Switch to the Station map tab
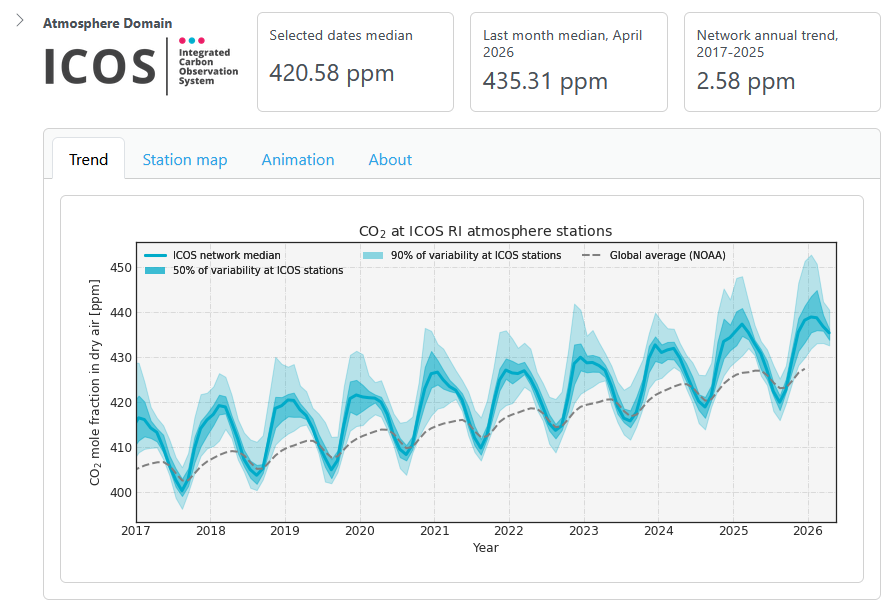Screen dimensions: 893x615 185,159
